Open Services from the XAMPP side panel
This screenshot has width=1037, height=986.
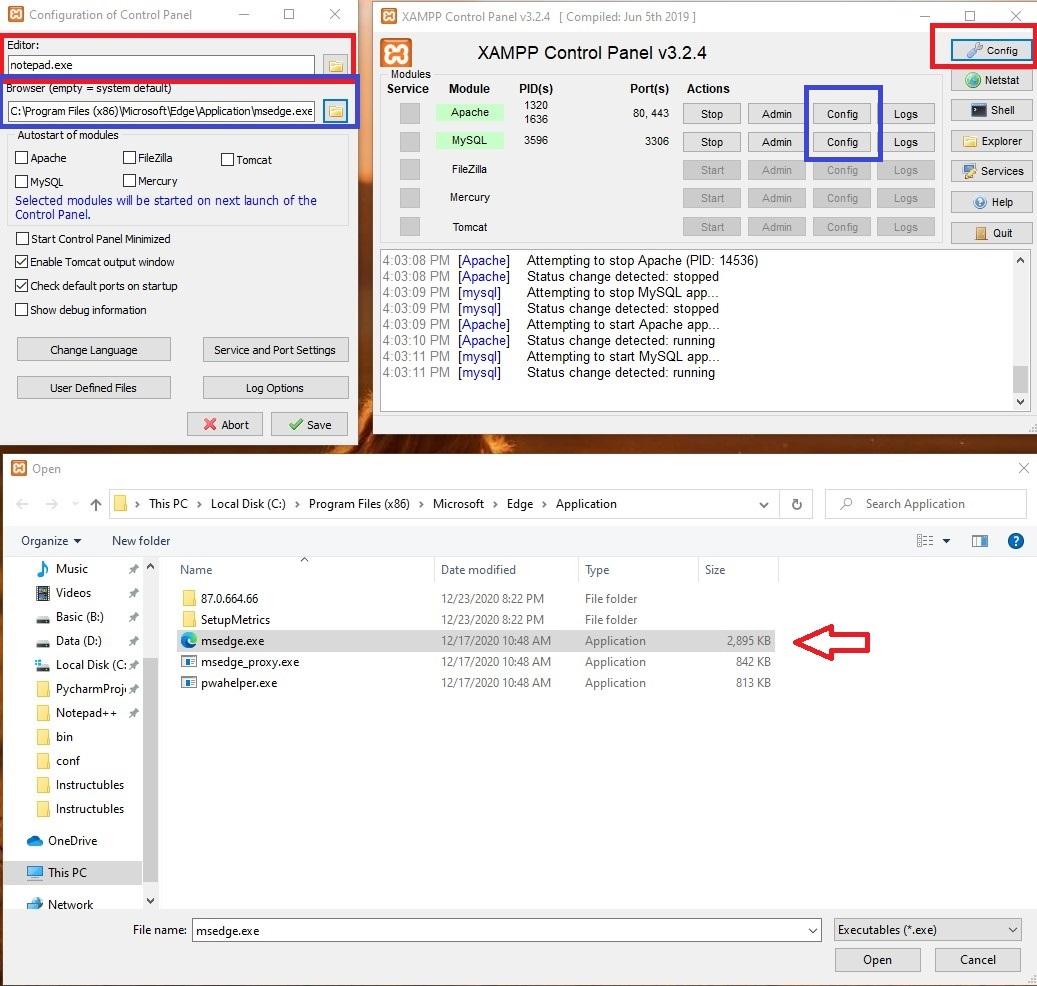(x=991, y=171)
